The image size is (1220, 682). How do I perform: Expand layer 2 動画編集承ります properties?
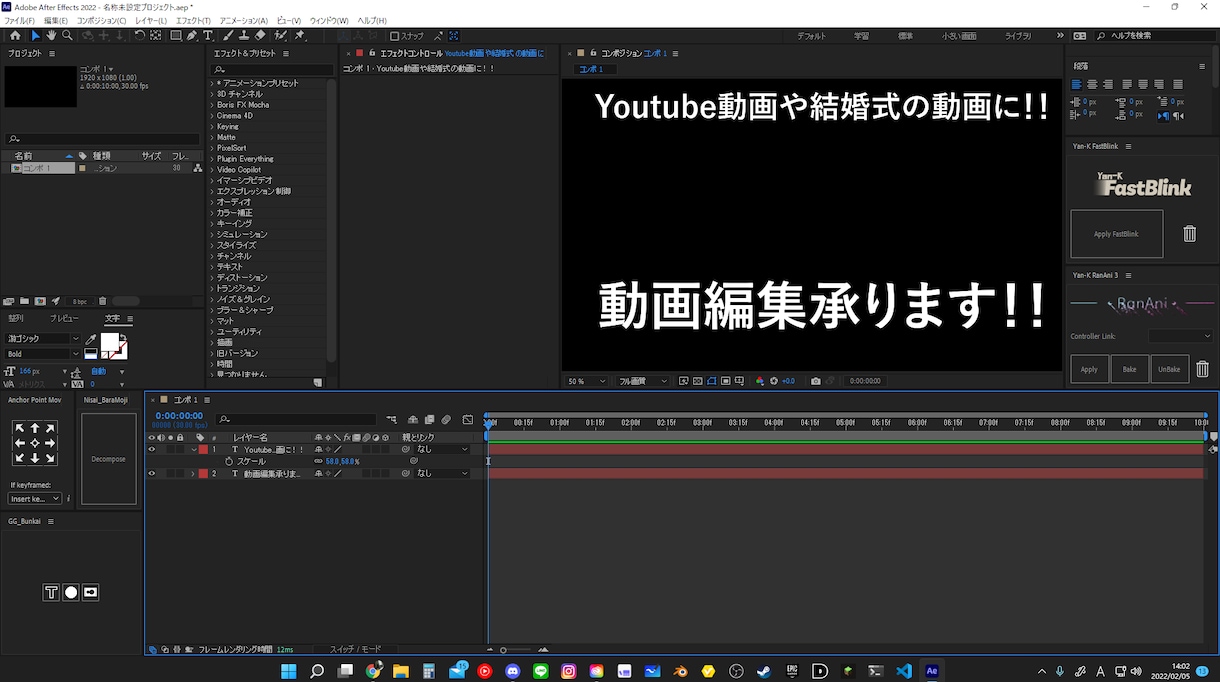point(193,473)
